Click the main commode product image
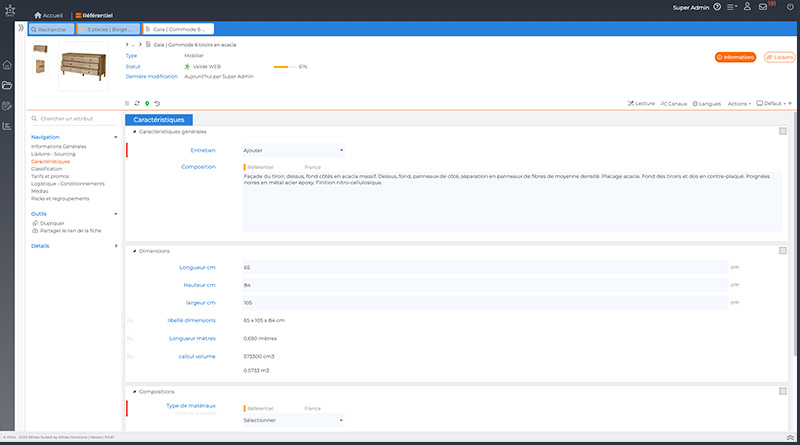 pyautogui.click(x=83, y=66)
